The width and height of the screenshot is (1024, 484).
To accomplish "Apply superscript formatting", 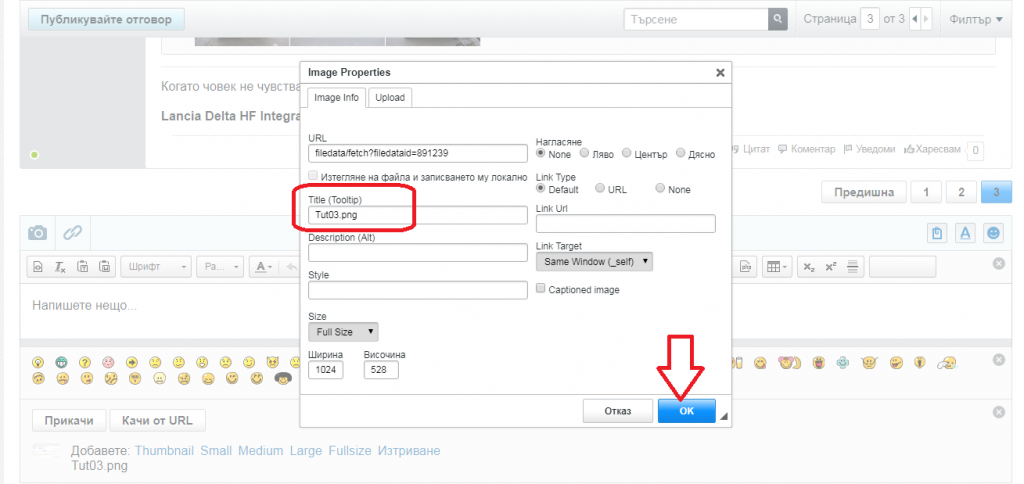I will point(831,266).
